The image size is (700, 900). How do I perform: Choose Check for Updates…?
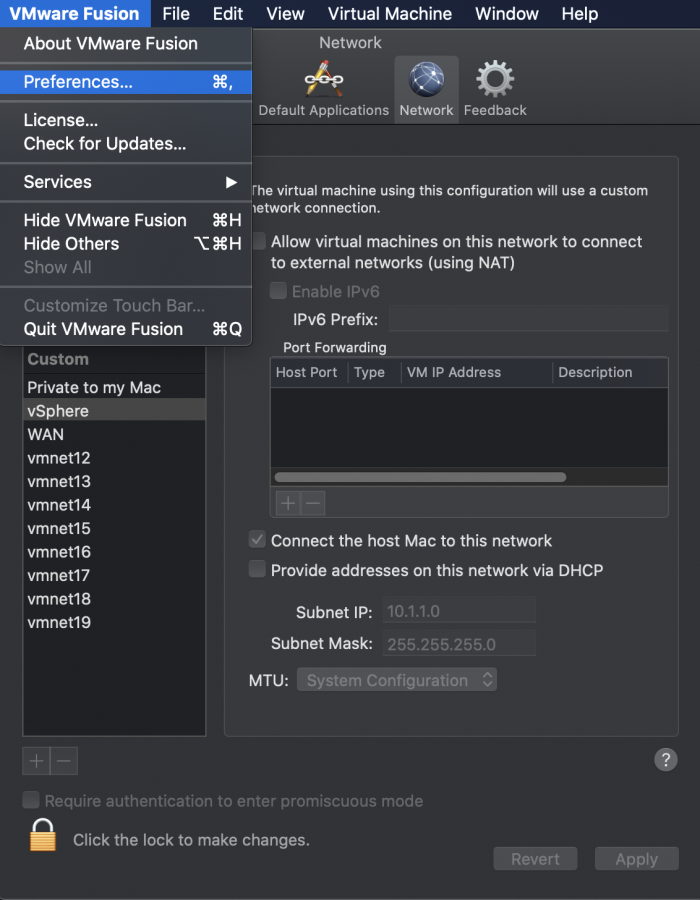tap(126, 143)
